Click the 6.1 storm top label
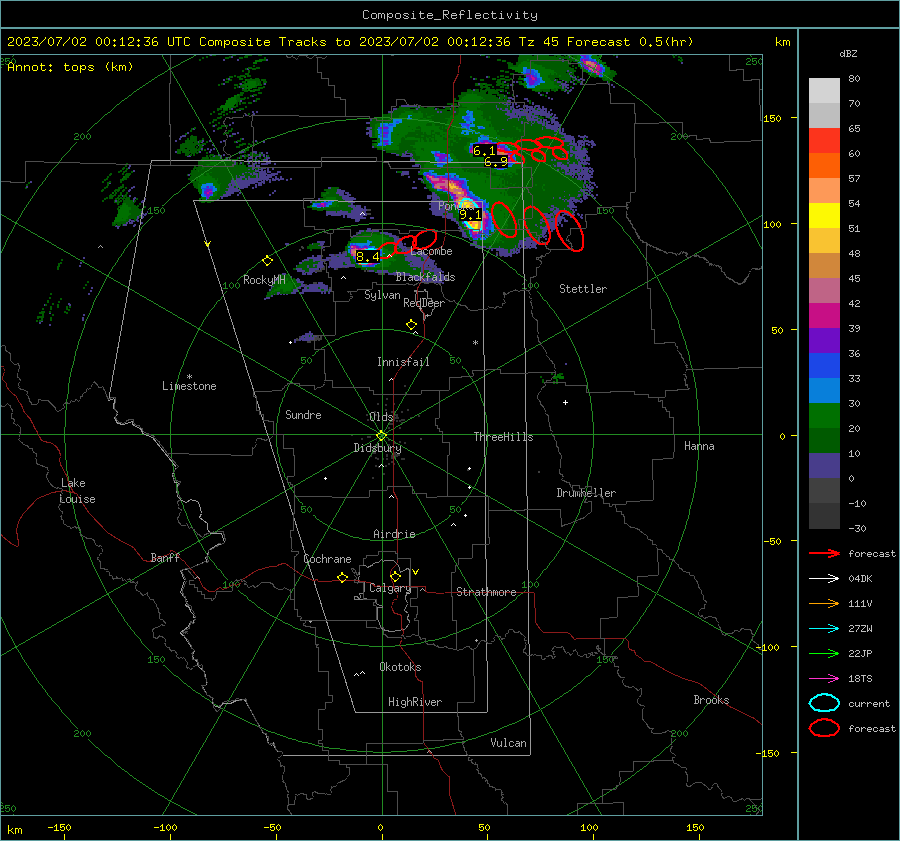The image size is (900, 841). (484, 150)
